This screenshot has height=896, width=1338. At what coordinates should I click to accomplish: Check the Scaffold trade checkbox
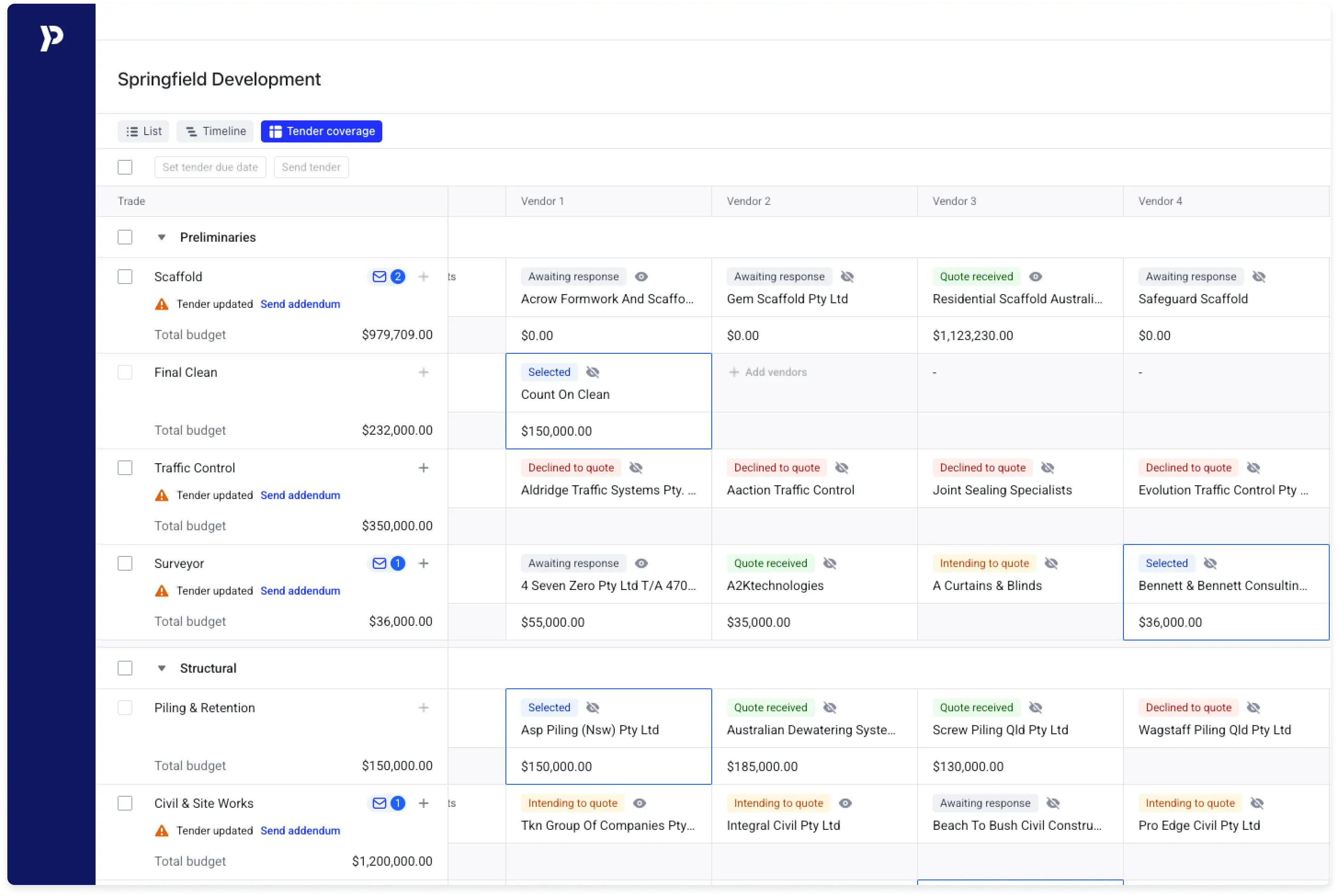tap(125, 277)
